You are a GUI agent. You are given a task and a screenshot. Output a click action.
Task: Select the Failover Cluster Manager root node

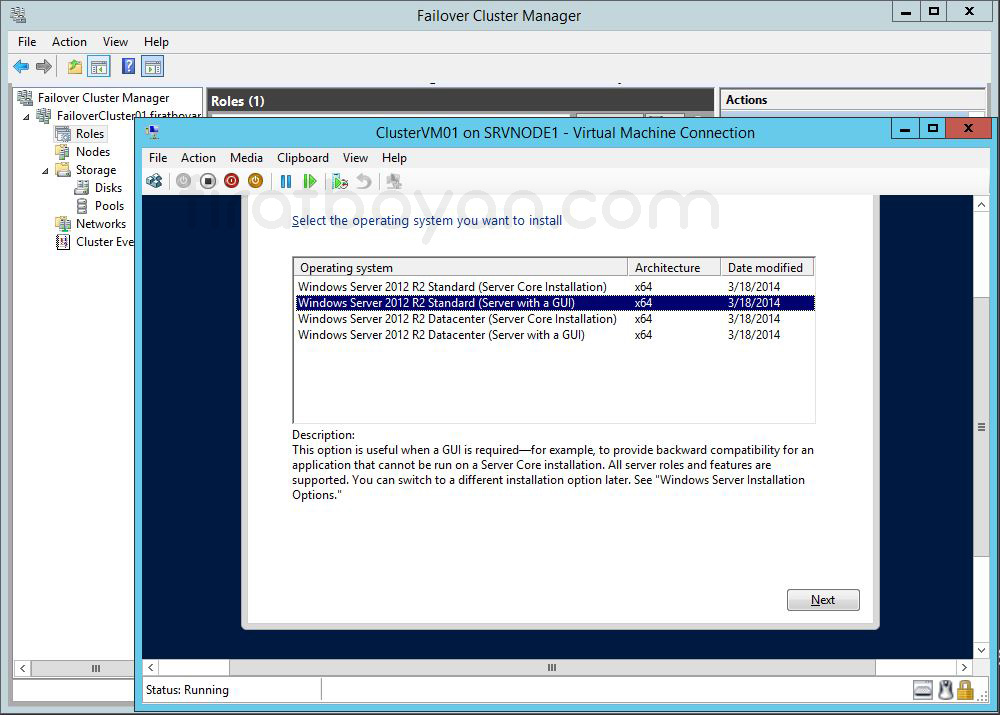click(x=103, y=98)
